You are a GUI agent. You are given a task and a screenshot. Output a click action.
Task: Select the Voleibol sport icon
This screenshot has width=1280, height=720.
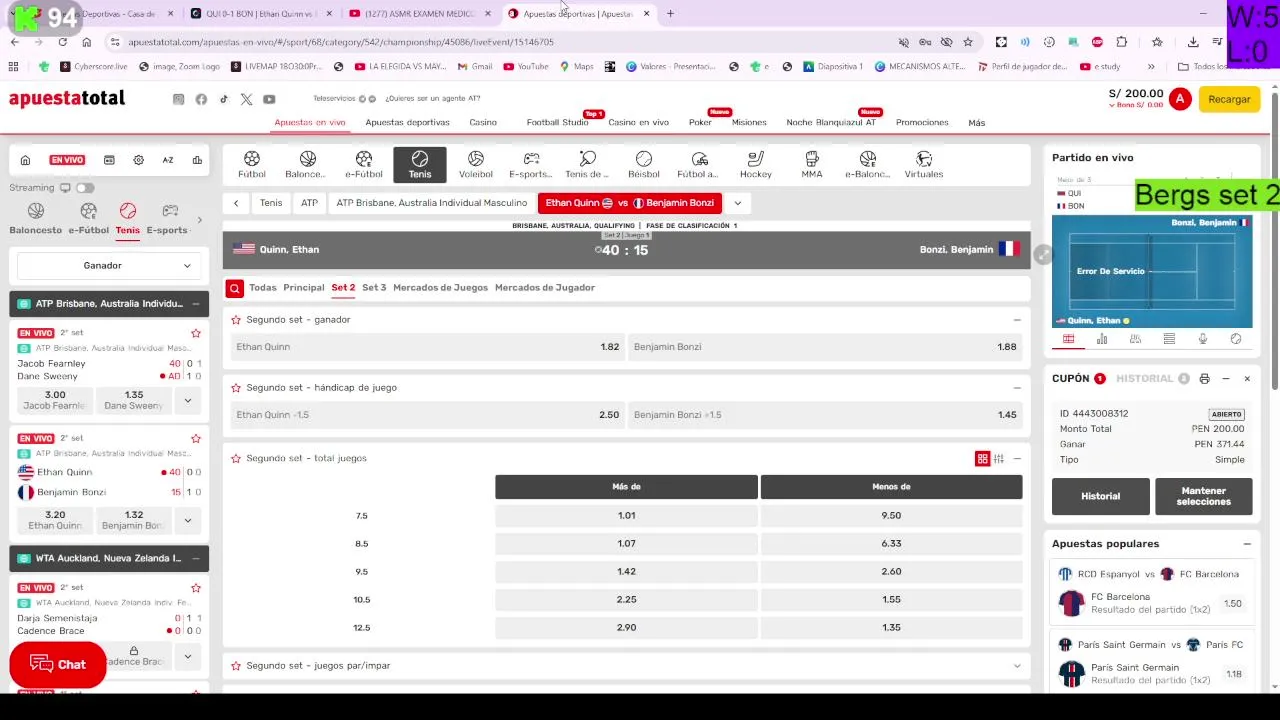[476, 164]
